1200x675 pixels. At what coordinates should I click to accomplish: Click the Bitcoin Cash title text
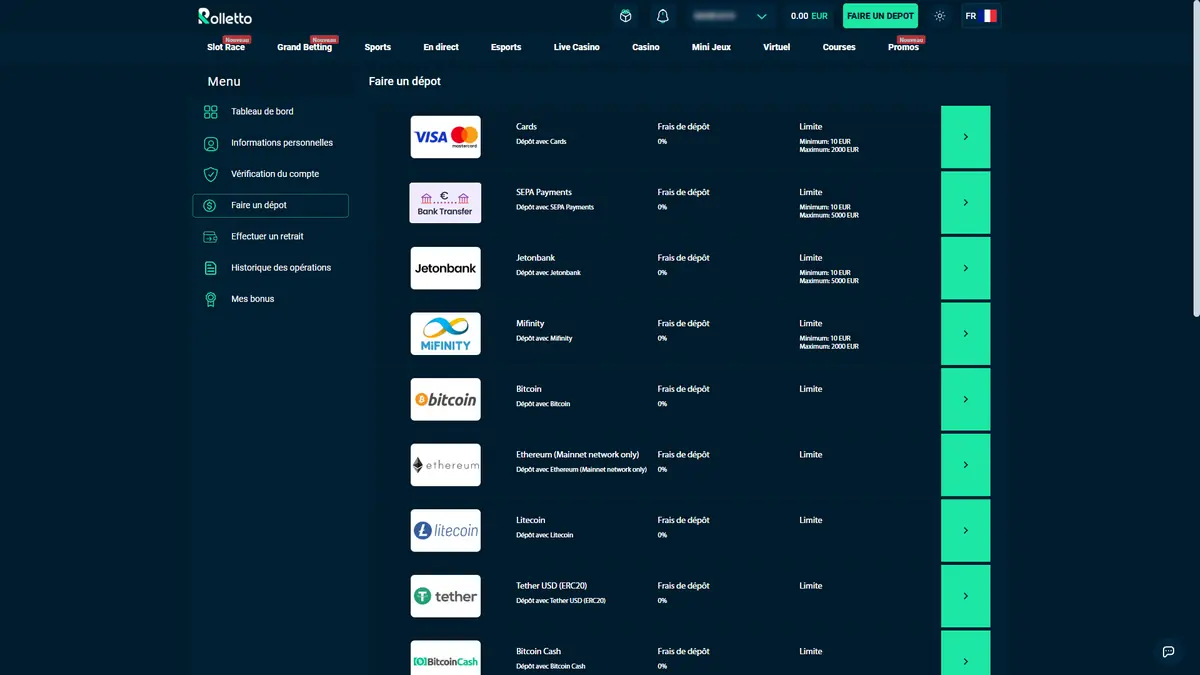(538, 652)
